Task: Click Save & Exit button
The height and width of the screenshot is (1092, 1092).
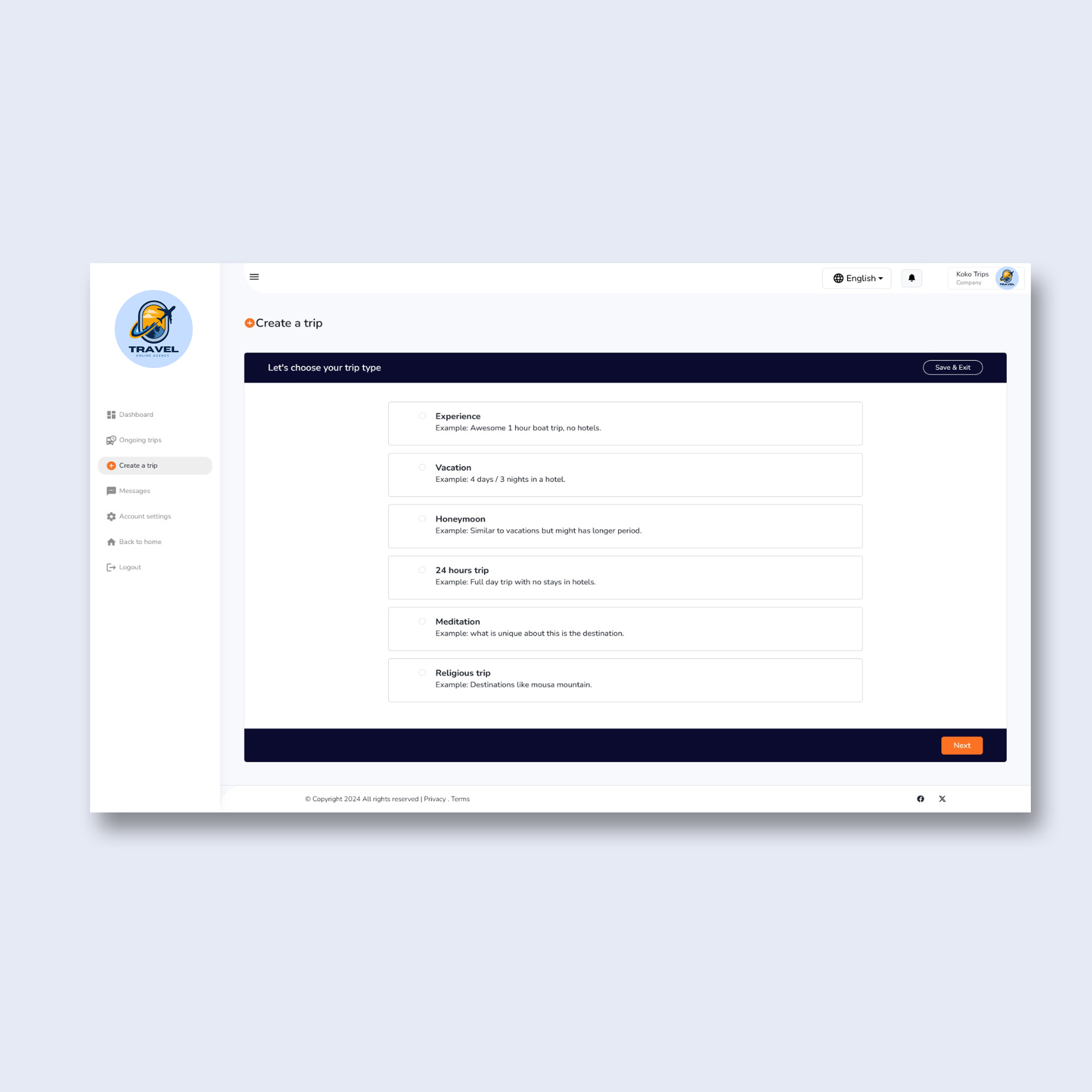Action: coord(952,367)
